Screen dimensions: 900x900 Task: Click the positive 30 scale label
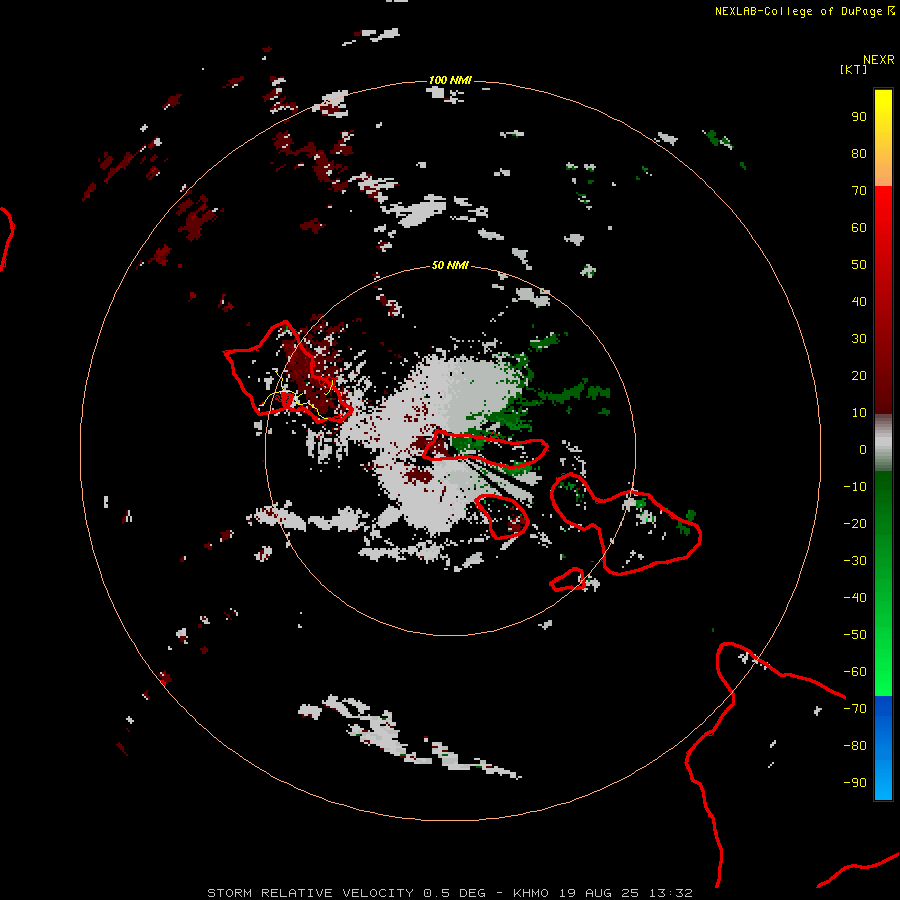pyautogui.click(x=859, y=339)
